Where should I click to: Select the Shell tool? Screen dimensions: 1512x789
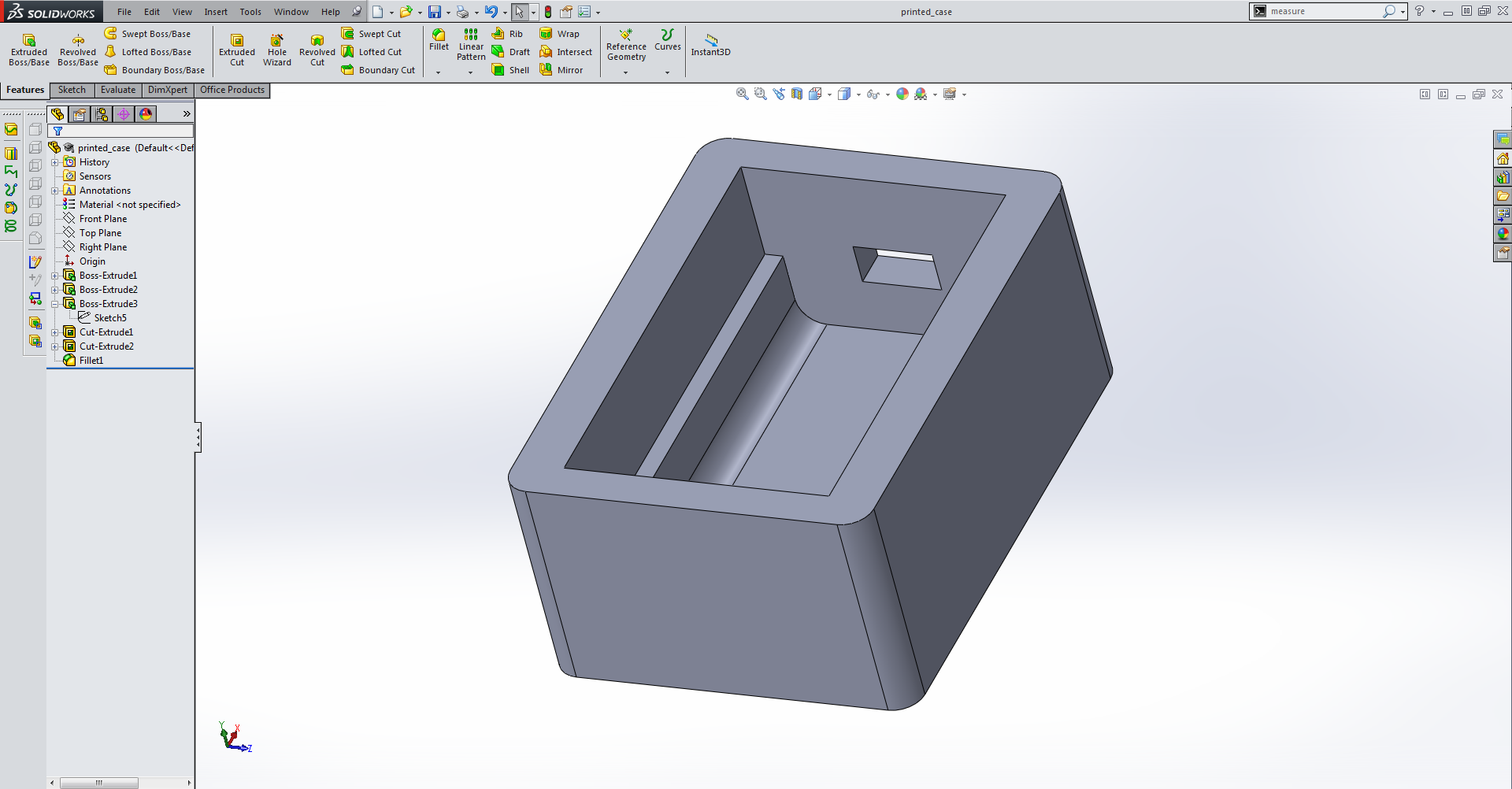pos(510,70)
